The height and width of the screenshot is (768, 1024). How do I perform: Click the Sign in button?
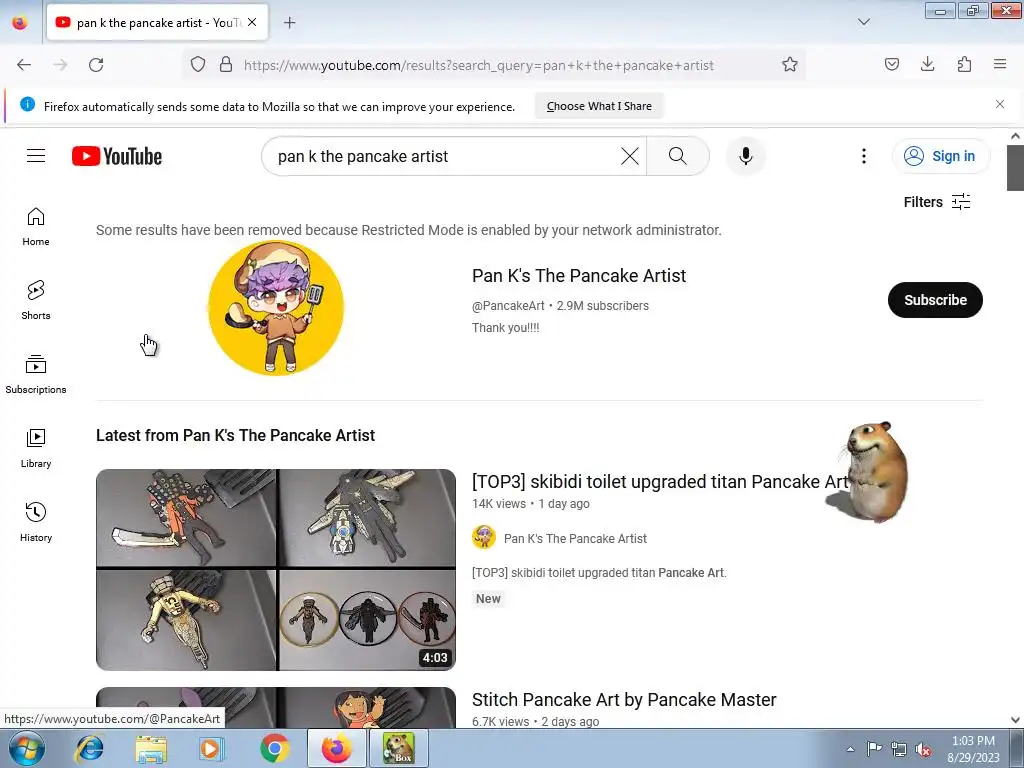point(940,156)
